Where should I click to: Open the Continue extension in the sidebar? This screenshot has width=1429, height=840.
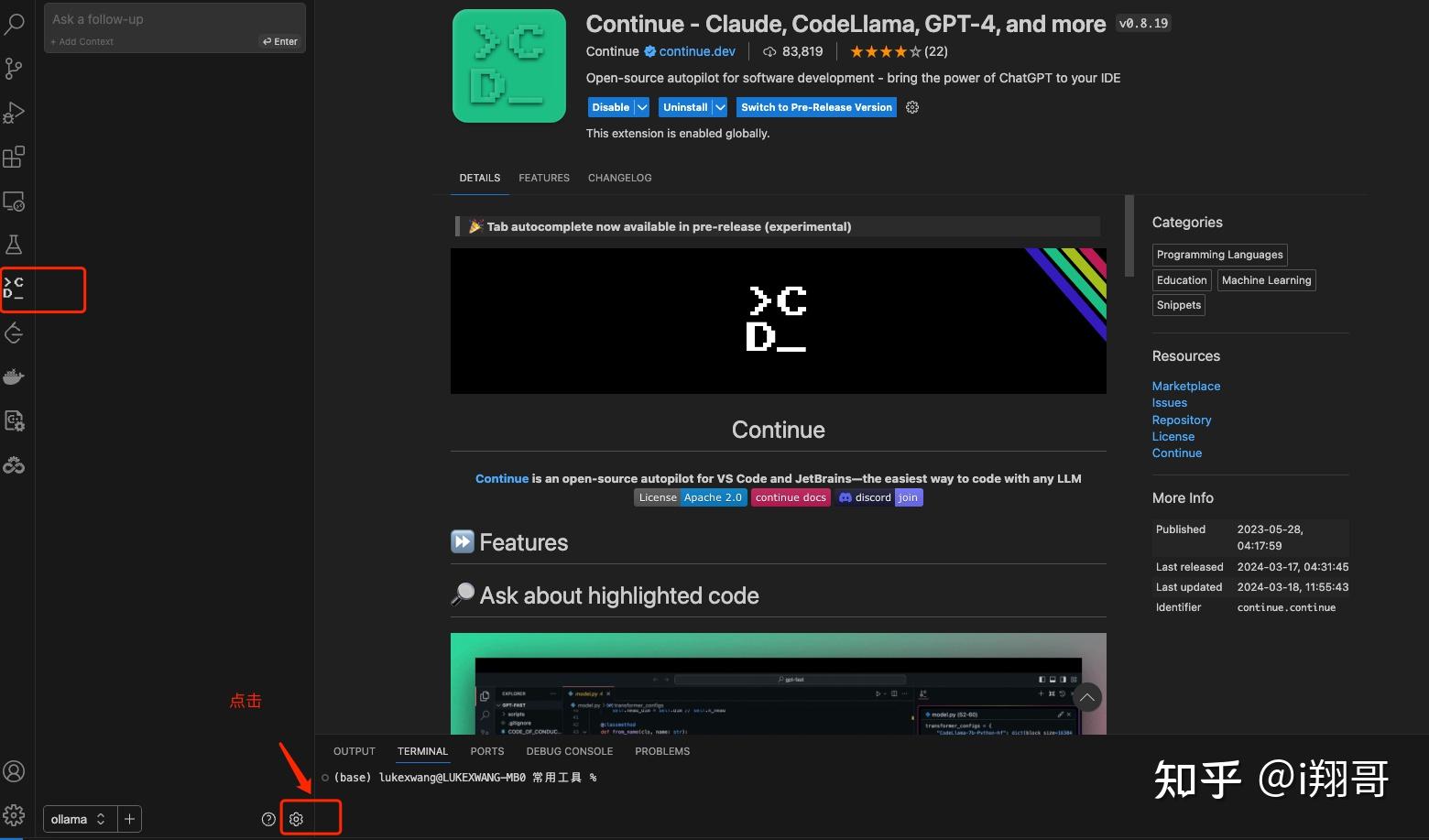tap(14, 288)
